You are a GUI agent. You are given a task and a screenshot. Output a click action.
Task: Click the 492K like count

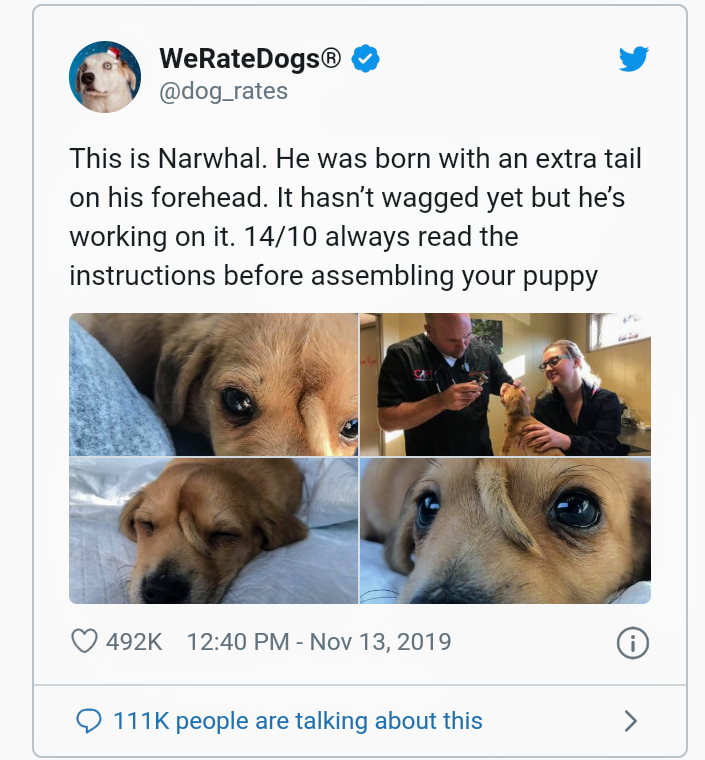(134, 641)
